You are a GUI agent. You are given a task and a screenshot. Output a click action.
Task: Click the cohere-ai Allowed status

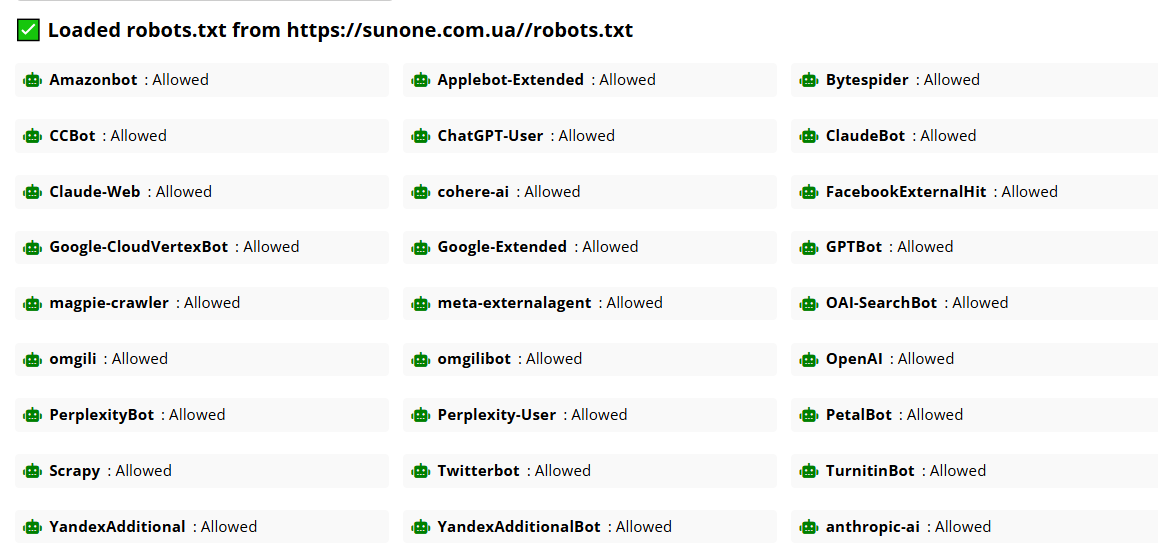click(552, 192)
